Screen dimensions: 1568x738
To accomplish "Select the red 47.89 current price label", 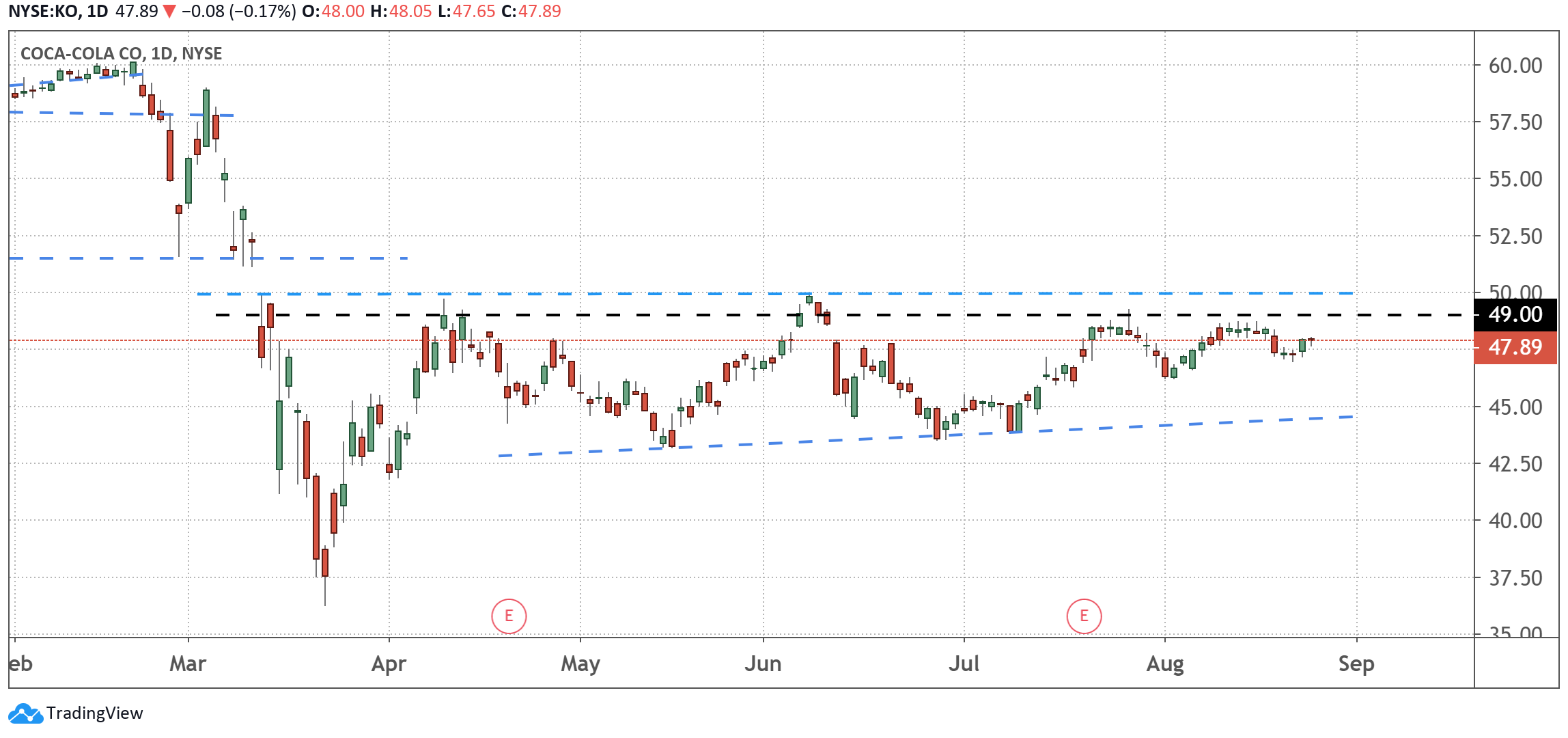I will [1515, 347].
